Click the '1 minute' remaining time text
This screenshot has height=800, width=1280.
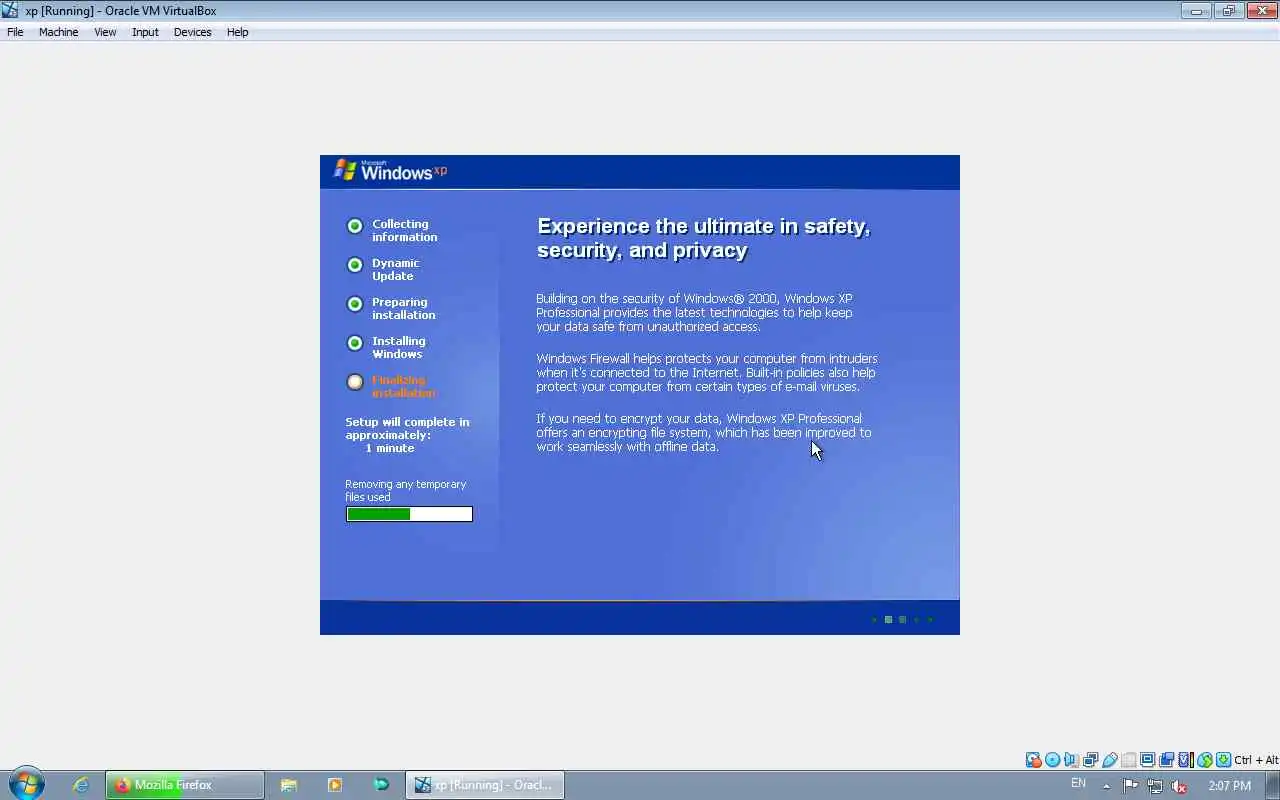[x=390, y=448]
